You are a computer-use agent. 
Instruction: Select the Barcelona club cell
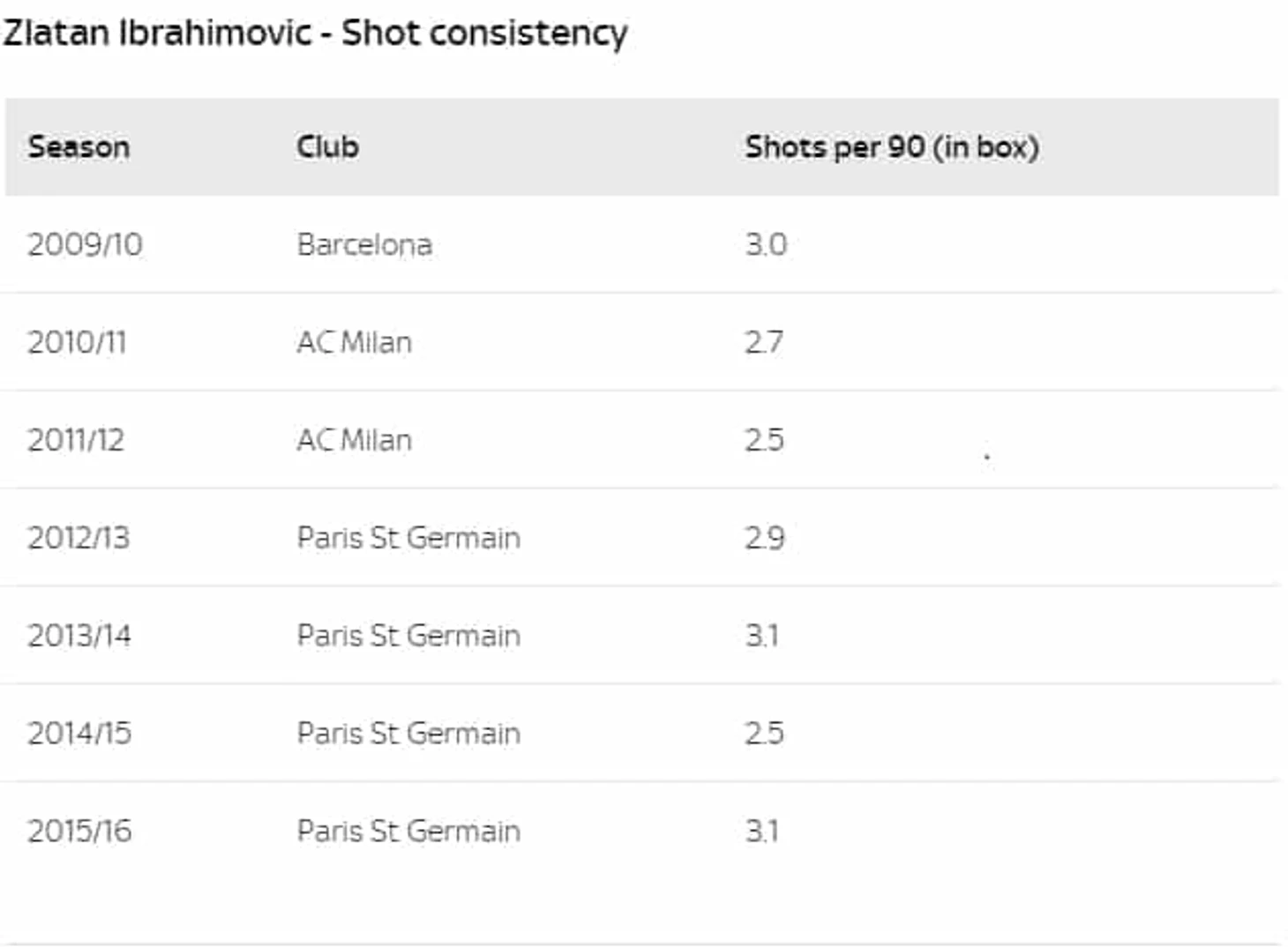pos(364,244)
